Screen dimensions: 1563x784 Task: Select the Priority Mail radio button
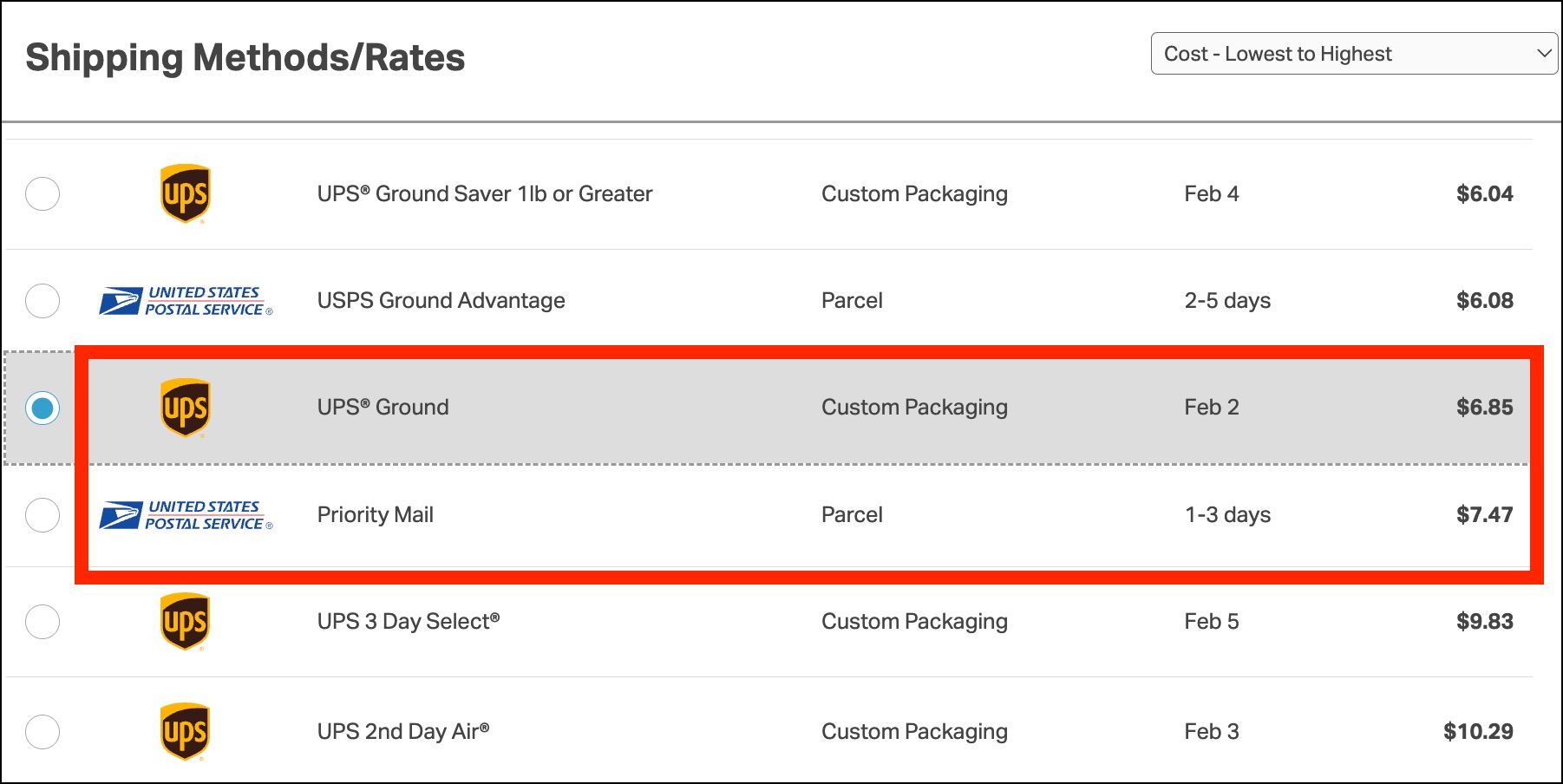43,515
